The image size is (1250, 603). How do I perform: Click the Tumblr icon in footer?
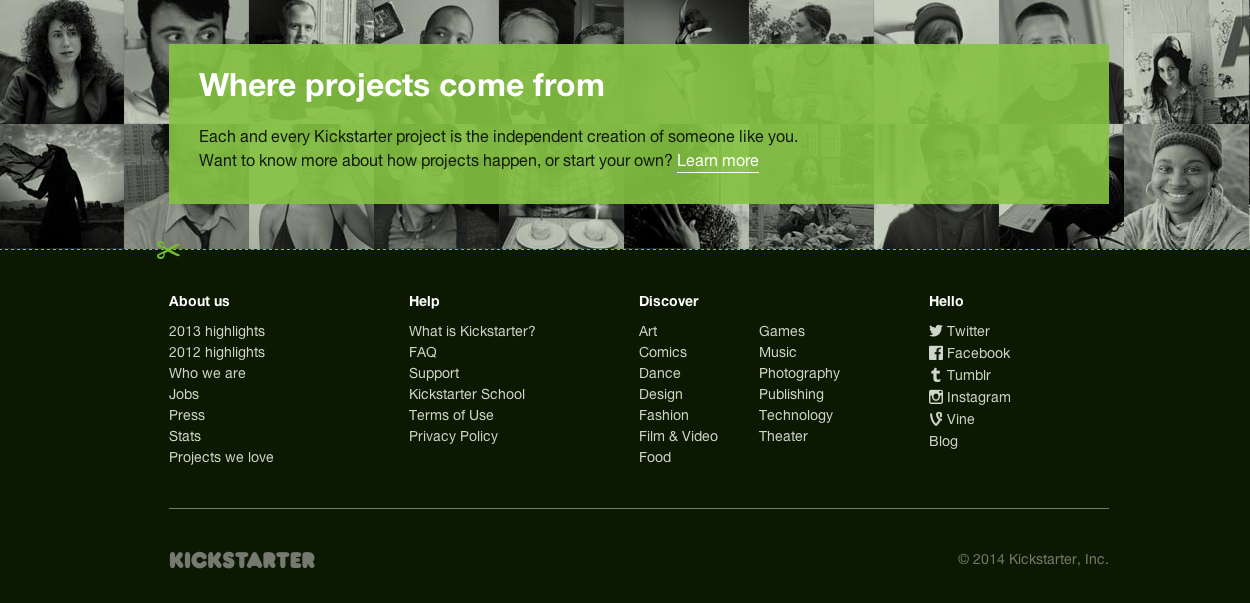pyautogui.click(x=936, y=375)
